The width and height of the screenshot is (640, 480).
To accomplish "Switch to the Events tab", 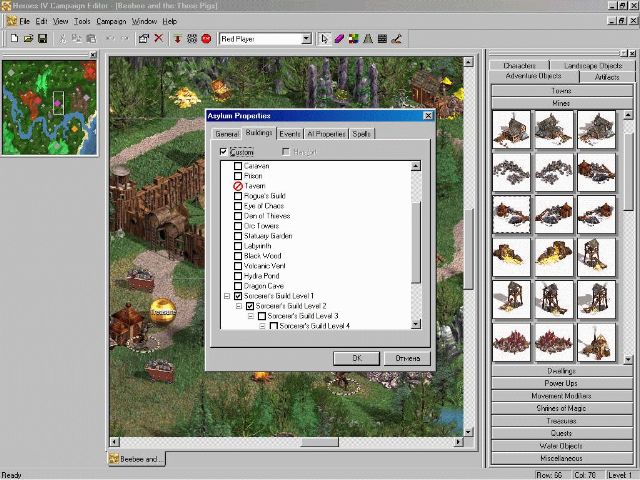I will pyautogui.click(x=290, y=134).
